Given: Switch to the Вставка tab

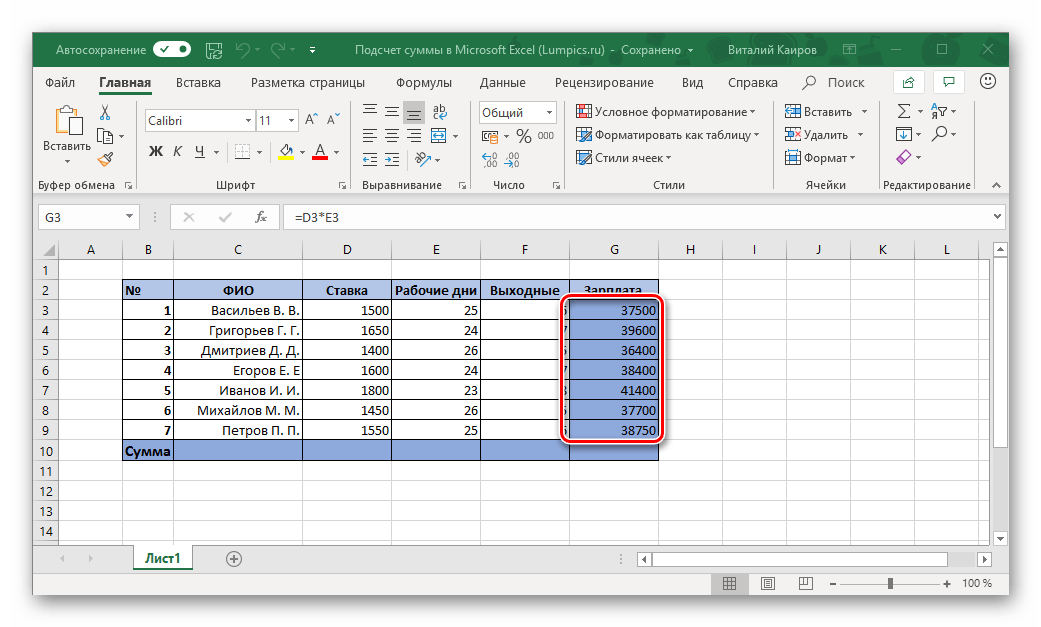Looking at the screenshot, I should (x=198, y=82).
